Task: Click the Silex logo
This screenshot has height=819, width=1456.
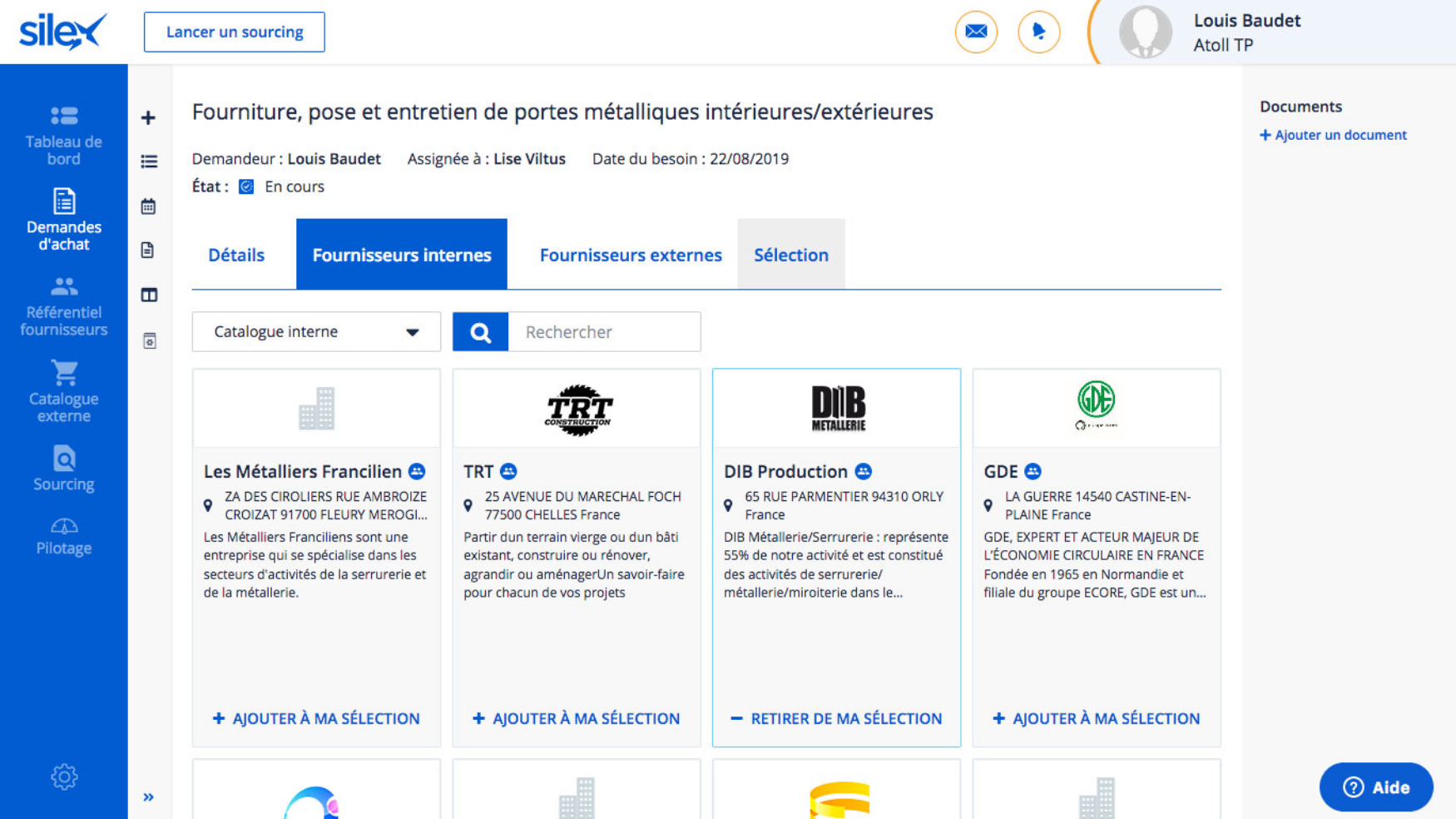Action: (63, 32)
